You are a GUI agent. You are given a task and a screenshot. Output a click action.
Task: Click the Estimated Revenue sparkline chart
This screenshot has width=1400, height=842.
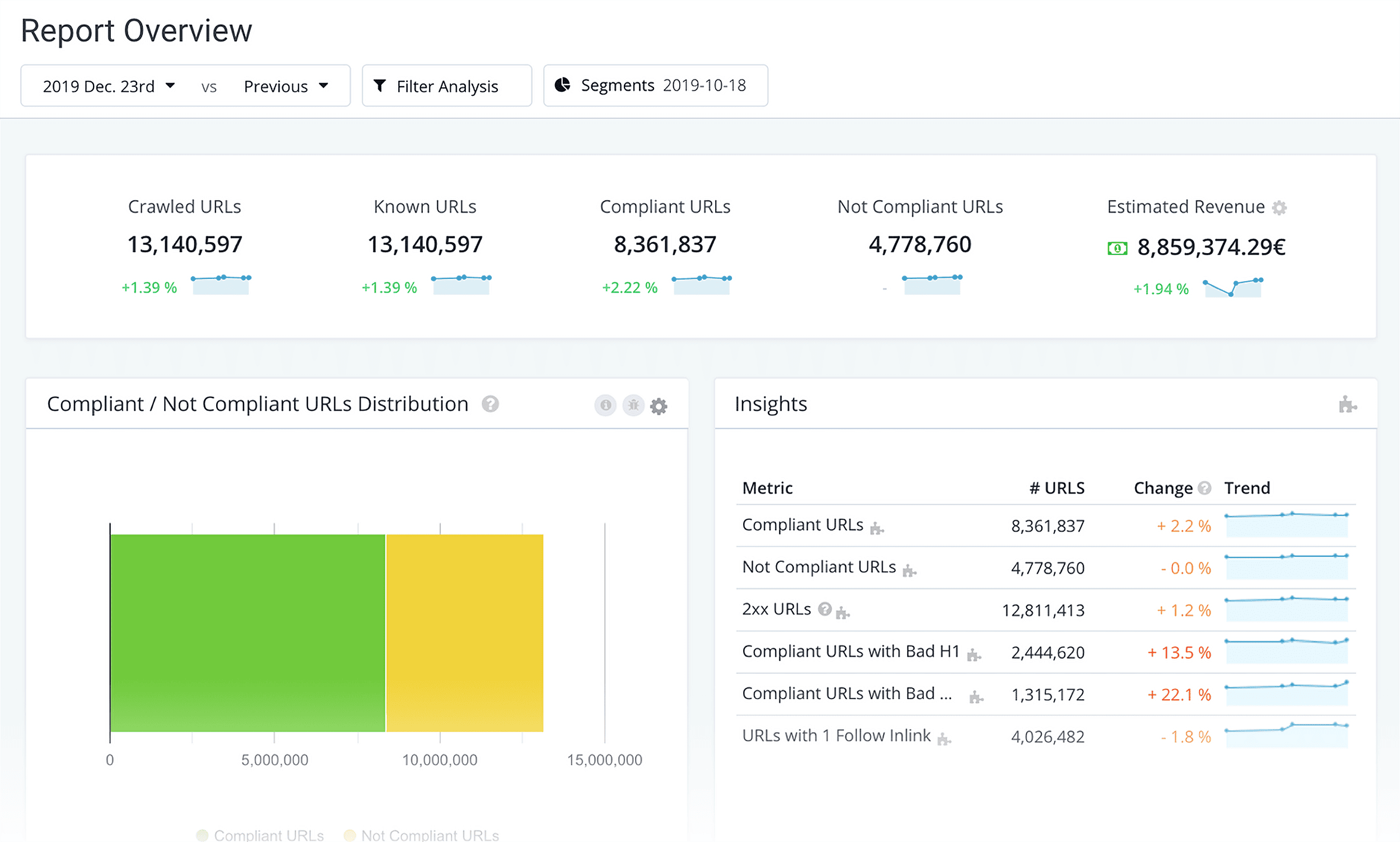click(x=1233, y=287)
